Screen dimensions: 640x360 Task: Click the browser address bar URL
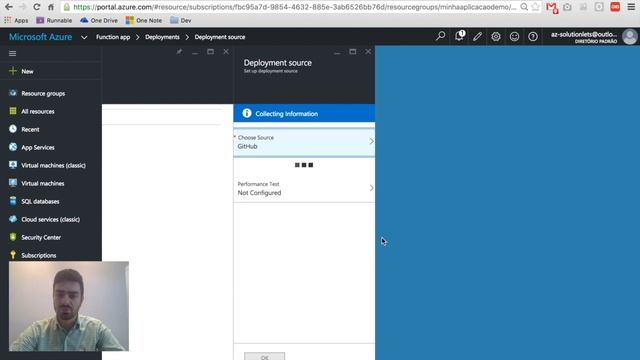294,7
